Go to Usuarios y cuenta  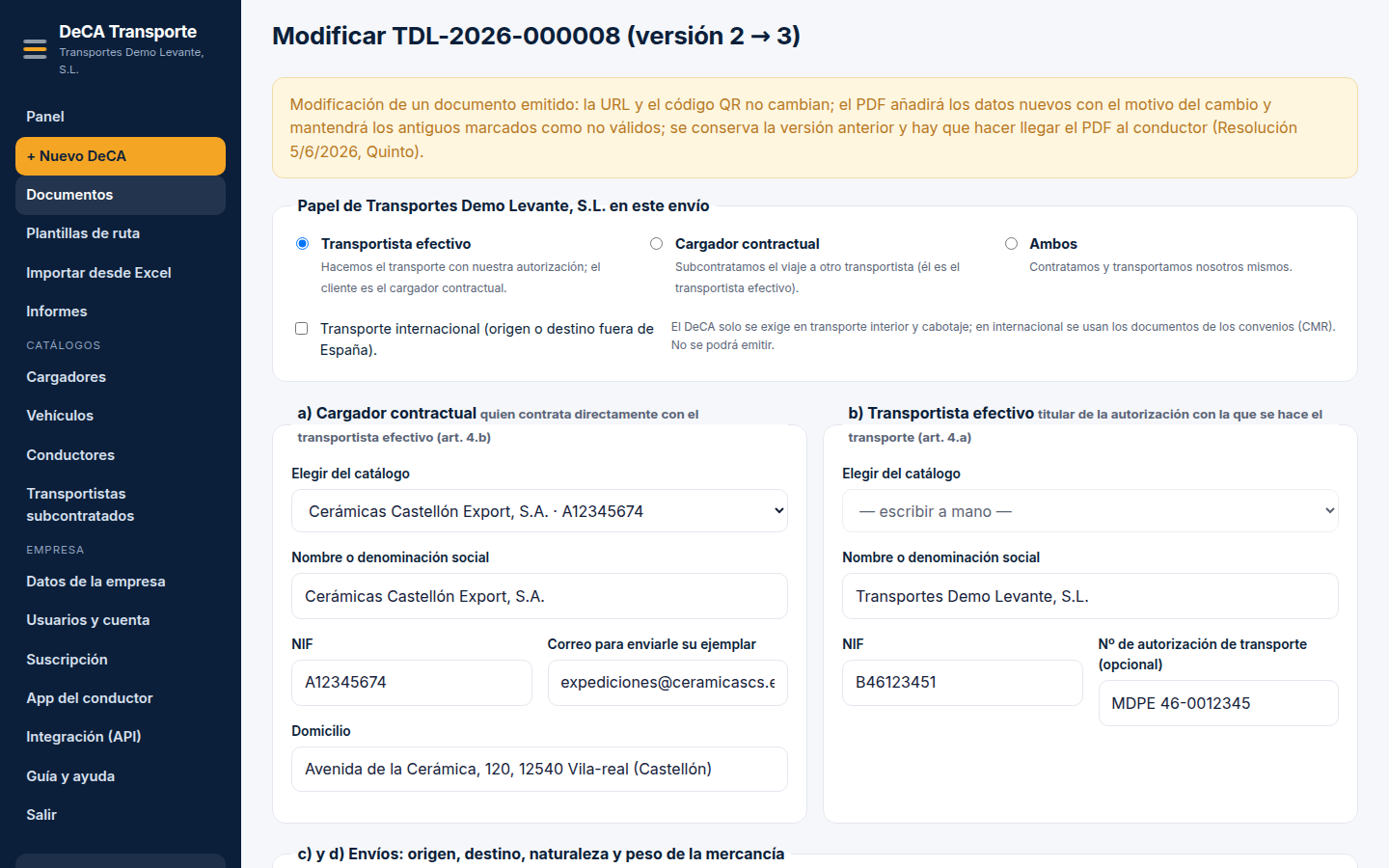[x=121, y=620]
